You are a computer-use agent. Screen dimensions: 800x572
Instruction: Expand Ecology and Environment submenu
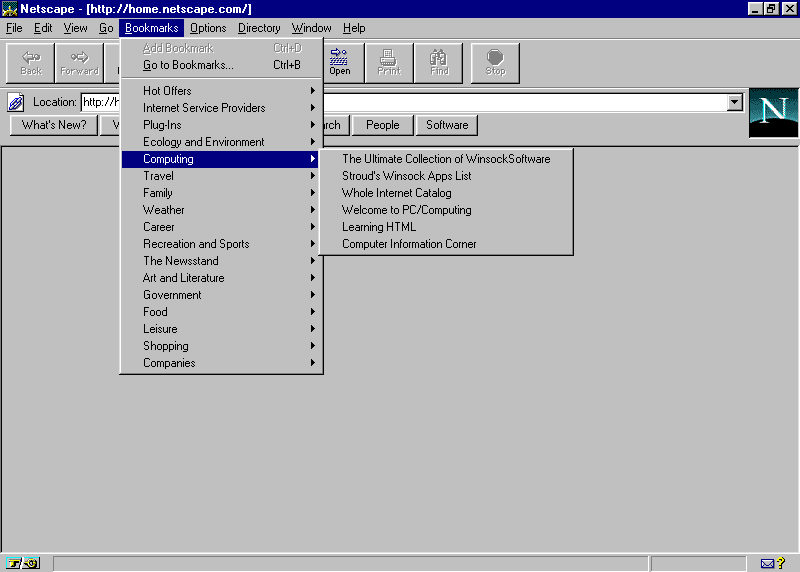tap(222, 142)
